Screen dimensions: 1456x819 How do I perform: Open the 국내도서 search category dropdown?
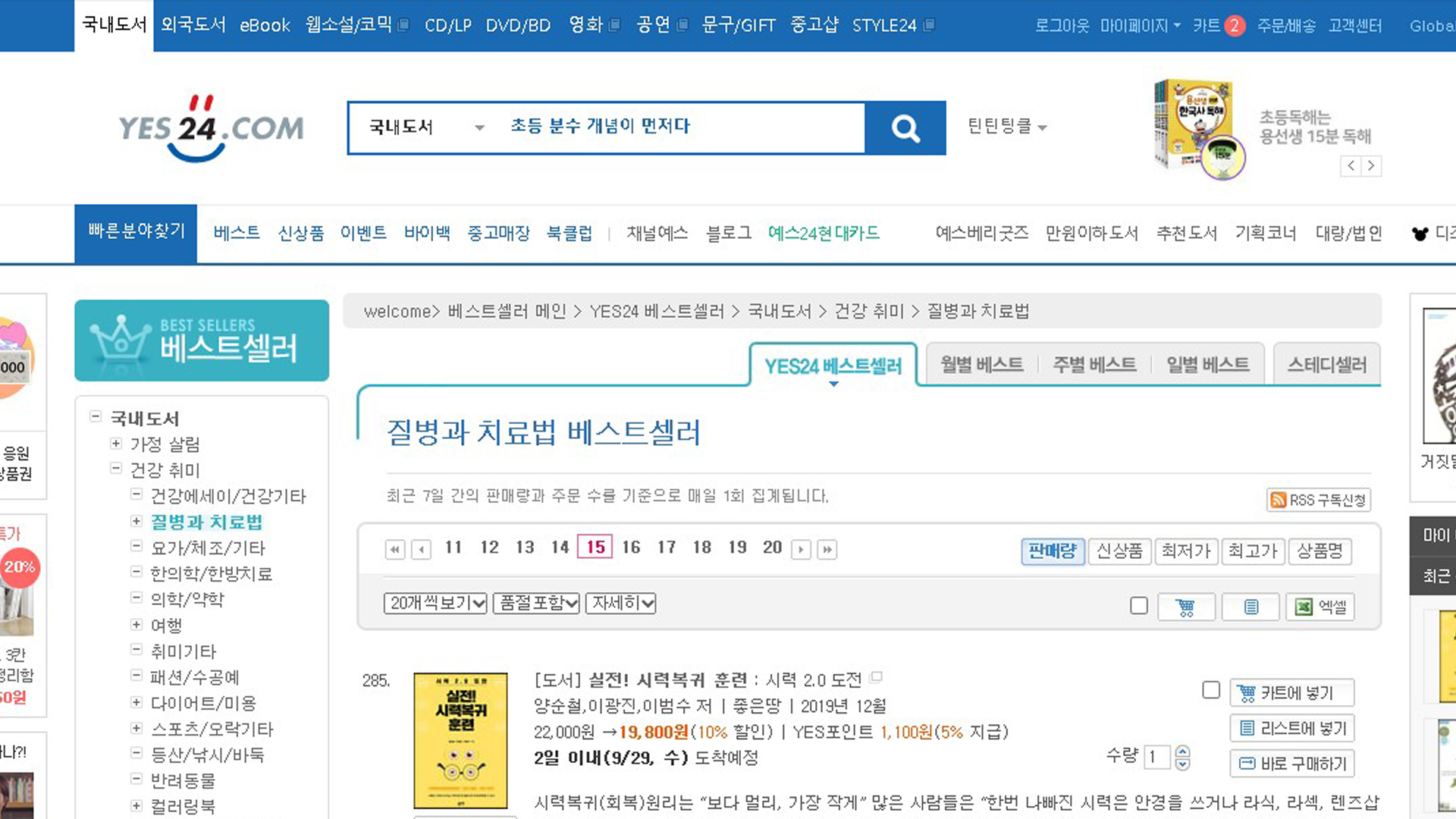426,127
